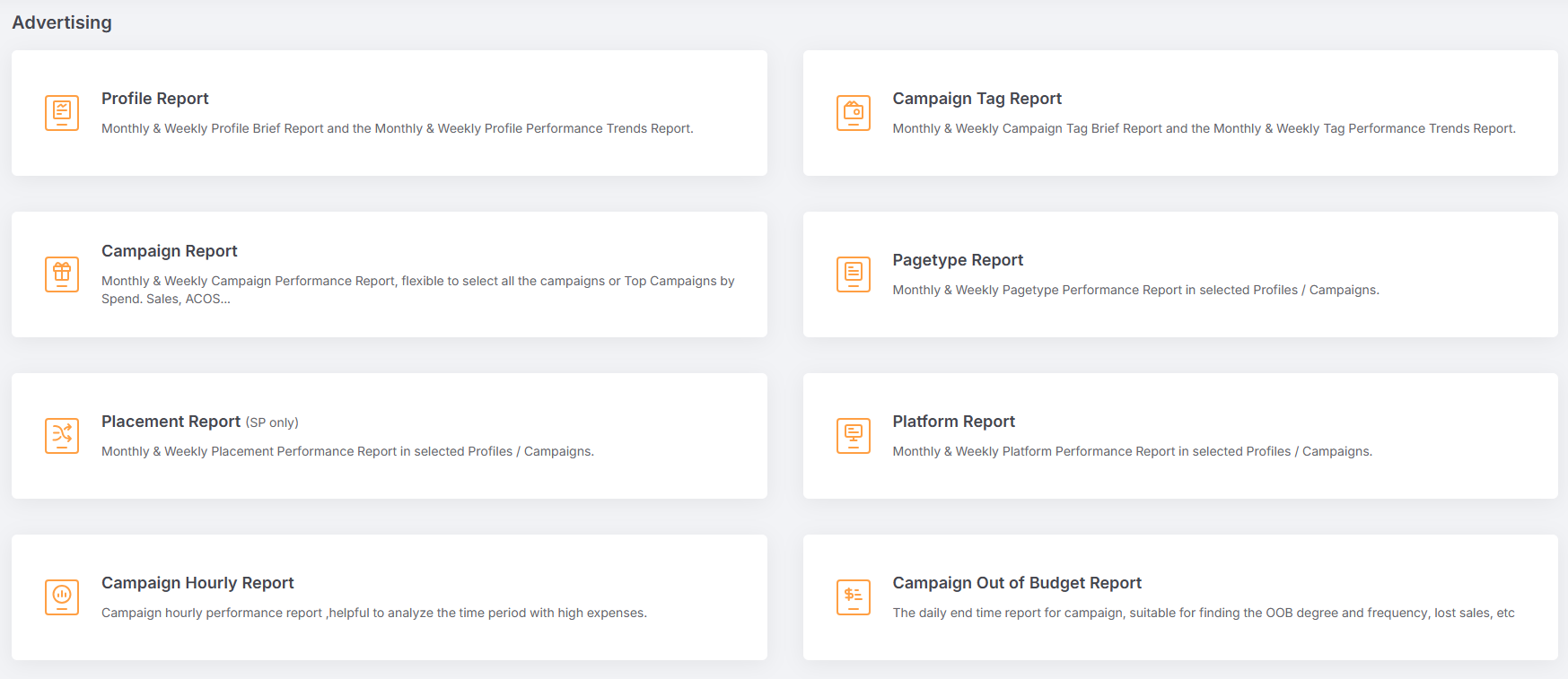Click the Out of Budget report description
This screenshot has height=679, width=1568.
click(1203, 613)
